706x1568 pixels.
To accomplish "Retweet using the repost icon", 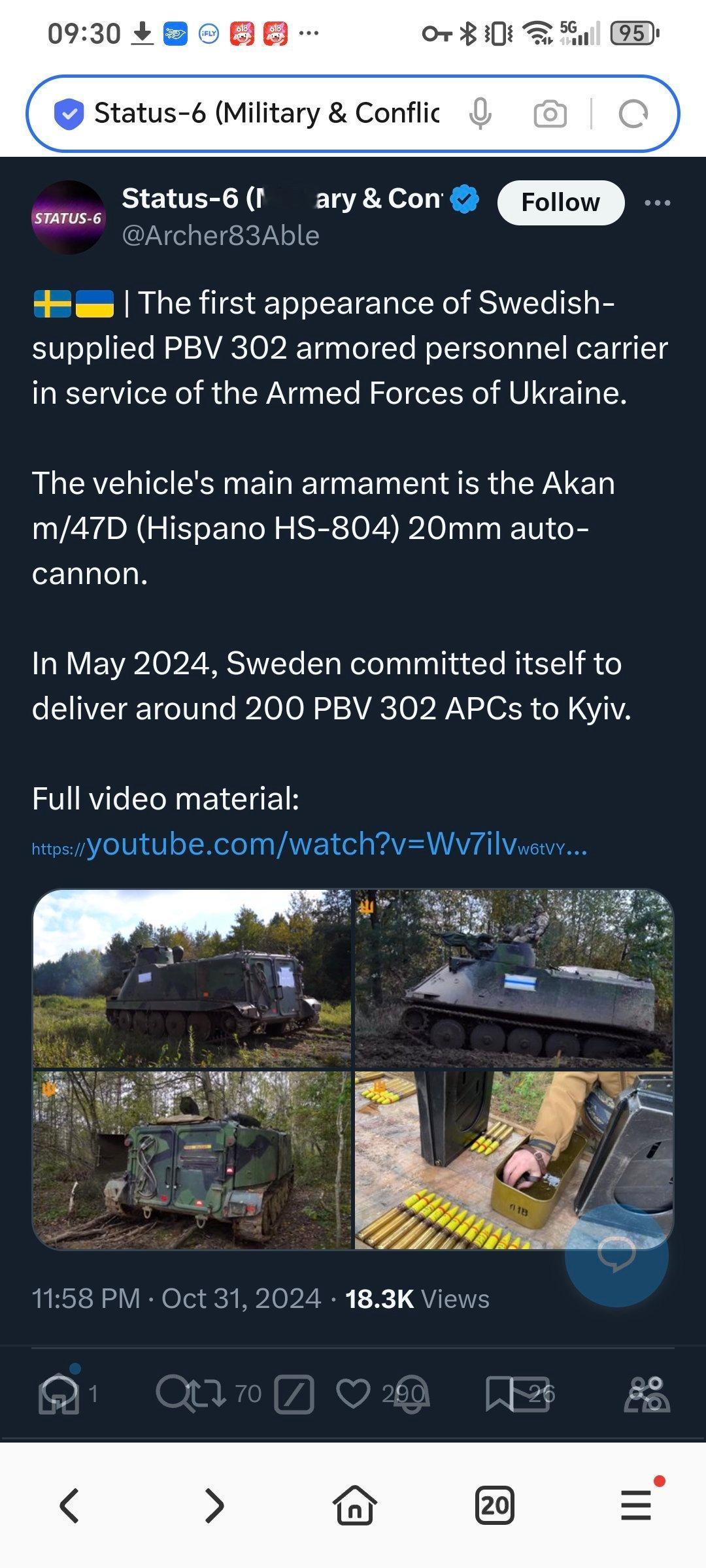I will pos(205,1394).
